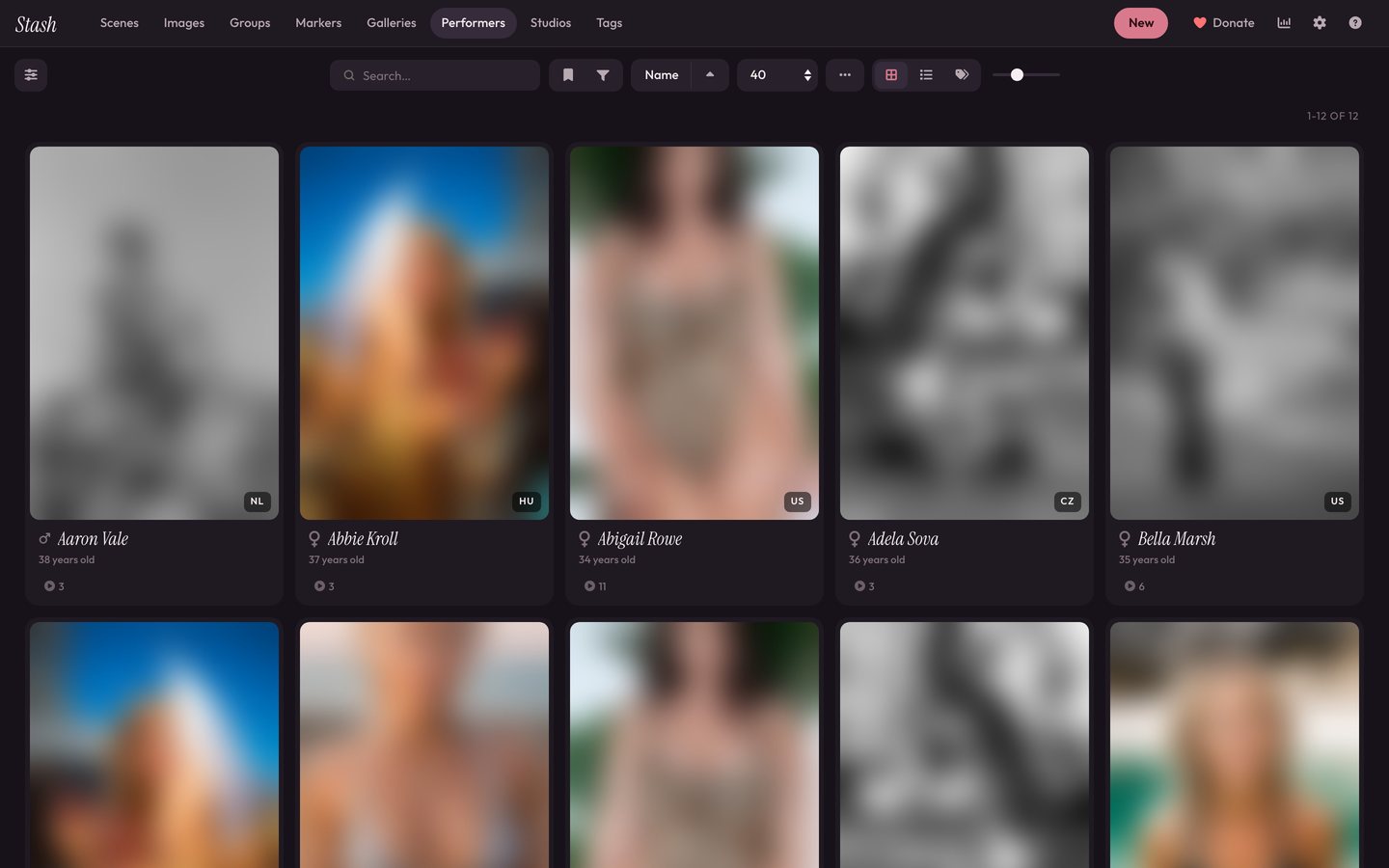Focus the Search input field
The image size is (1389, 868).
435,75
